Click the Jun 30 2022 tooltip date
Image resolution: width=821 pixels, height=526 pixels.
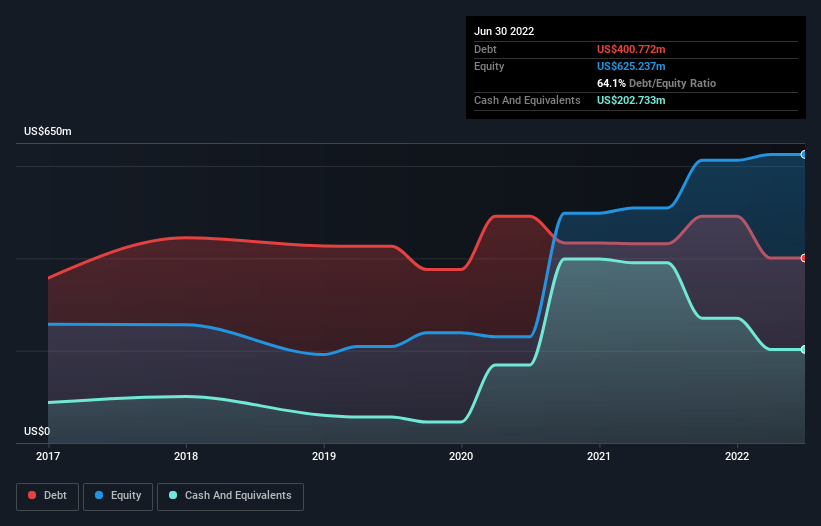[x=504, y=31]
